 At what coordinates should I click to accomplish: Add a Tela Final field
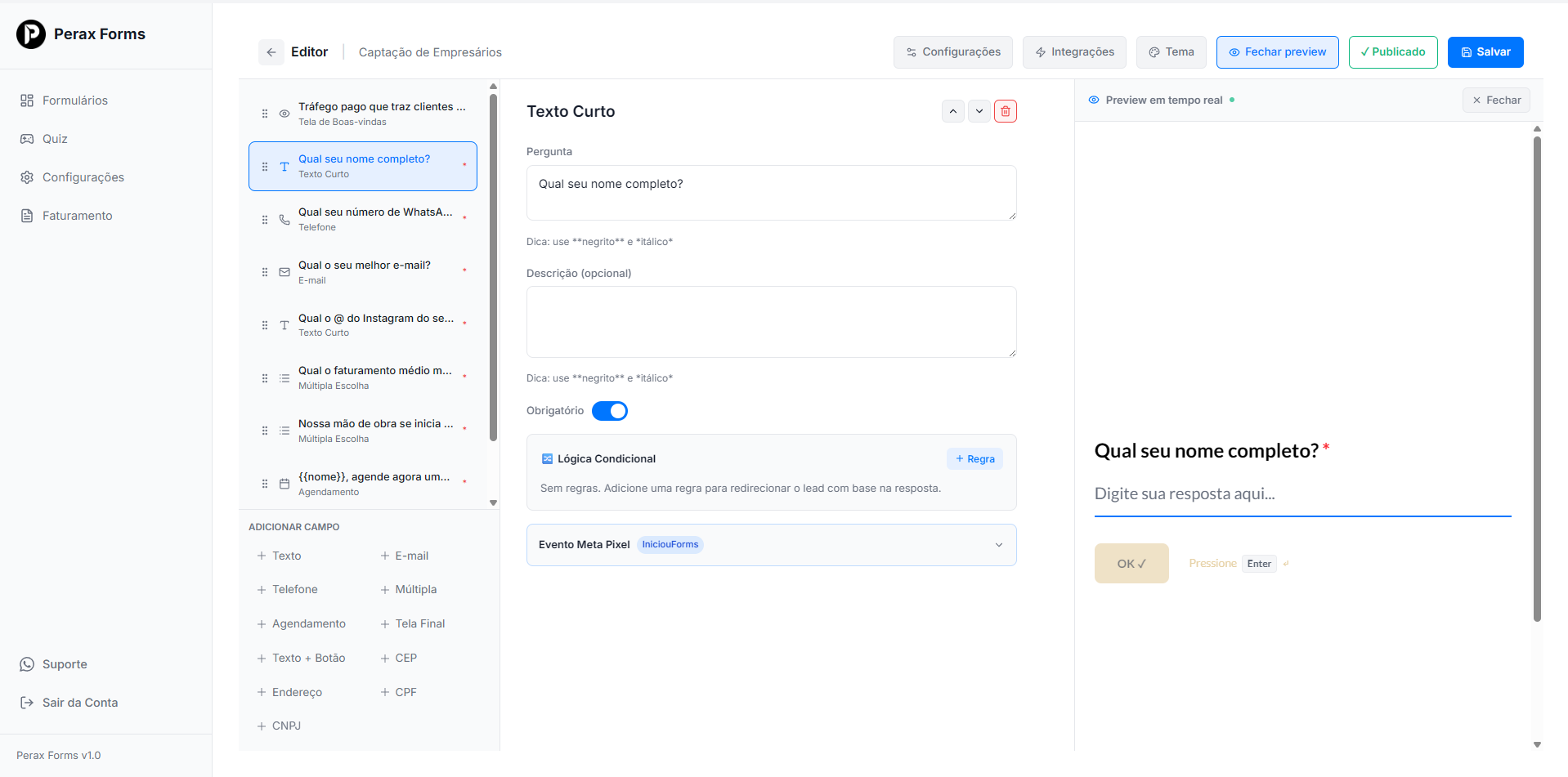(x=412, y=624)
